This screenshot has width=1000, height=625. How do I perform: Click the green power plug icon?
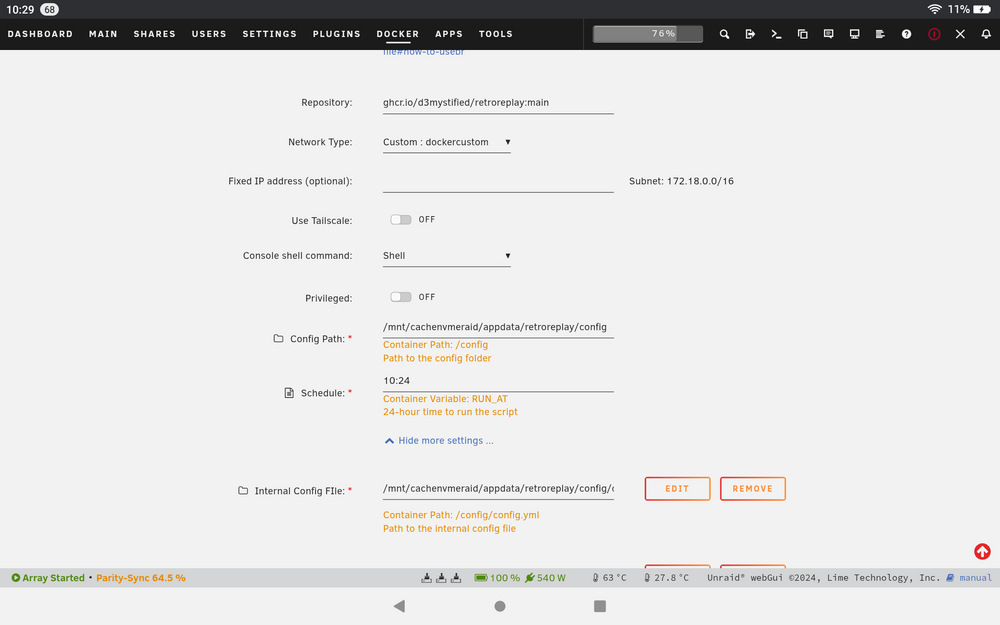pos(529,578)
